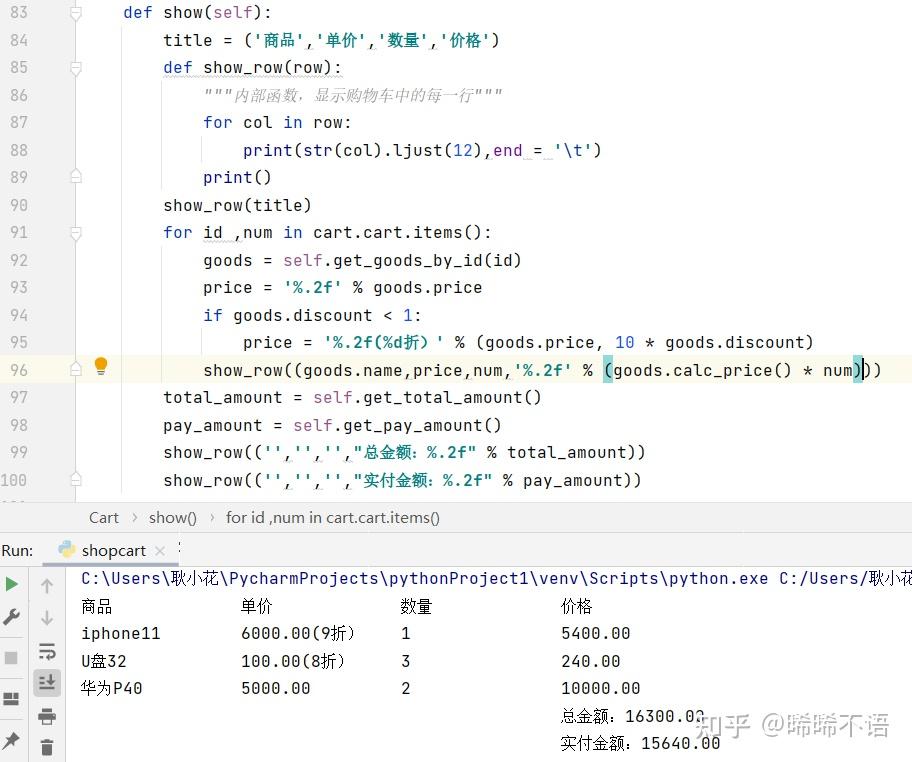The image size is (912, 762).
Task: Print the console output
Action: pos(47,715)
